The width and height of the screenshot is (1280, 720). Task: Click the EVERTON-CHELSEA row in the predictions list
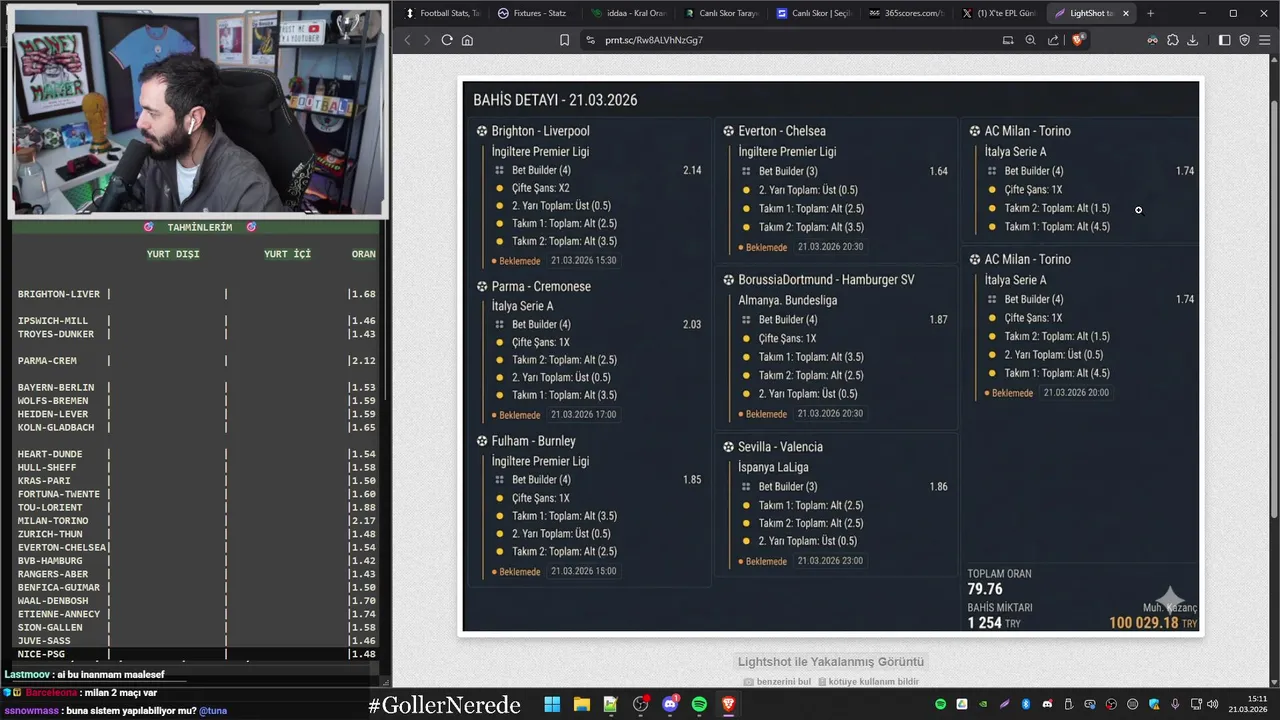(x=196, y=548)
